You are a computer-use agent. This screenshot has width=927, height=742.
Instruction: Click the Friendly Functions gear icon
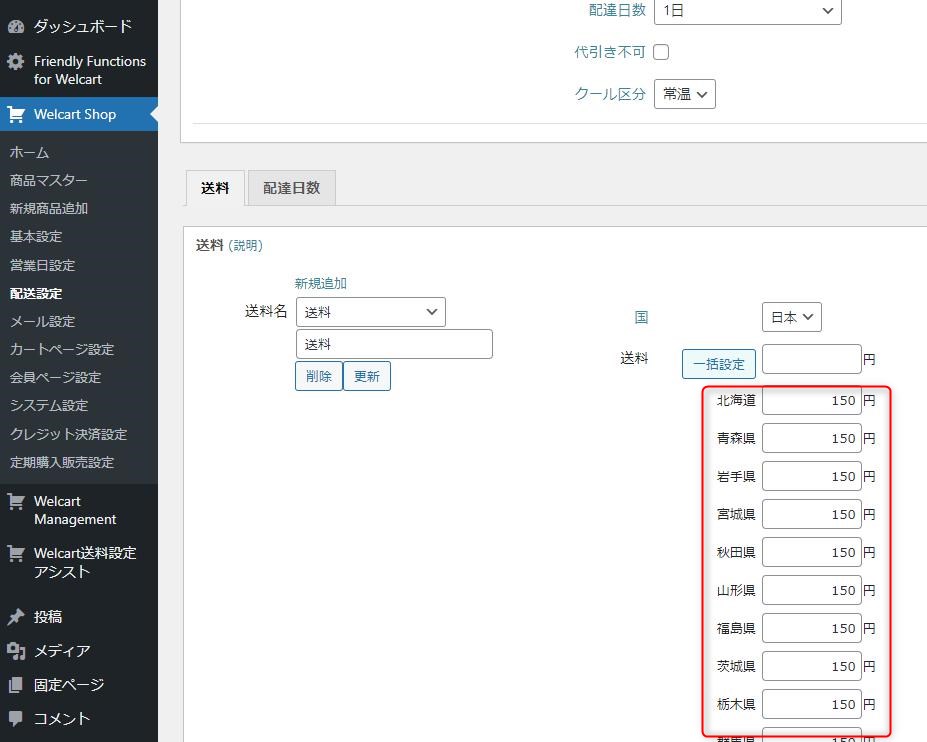click(16, 62)
